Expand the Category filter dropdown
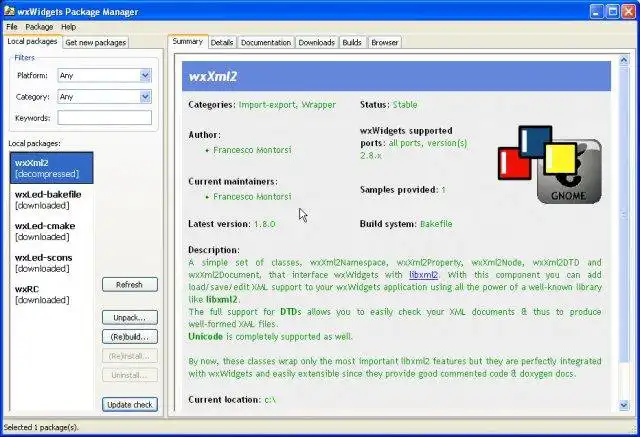The height and width of the screenshot is (437, 640). tap(145, 97)
